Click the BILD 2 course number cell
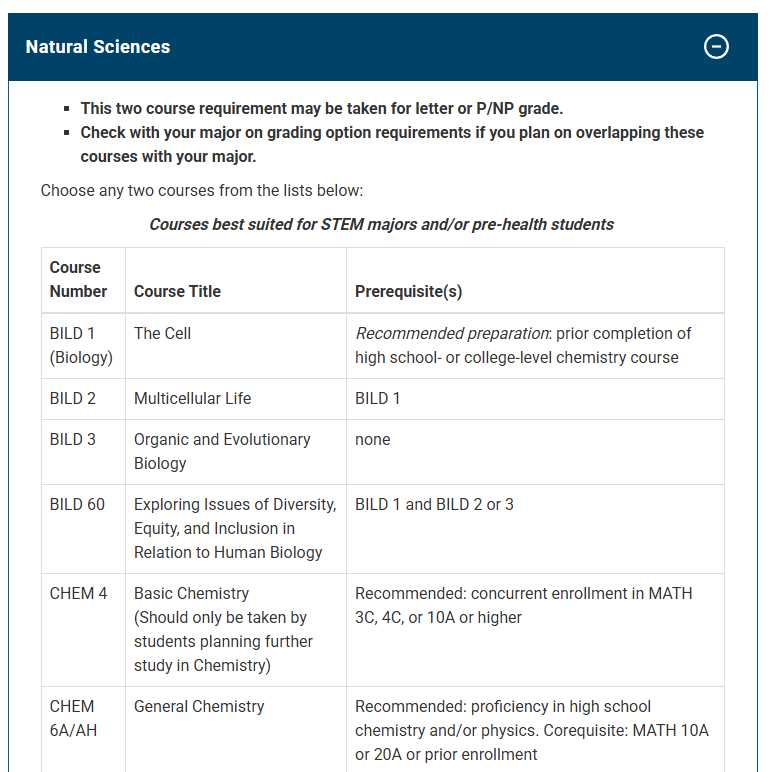771x772 pixels. click(x=73, y=398)
